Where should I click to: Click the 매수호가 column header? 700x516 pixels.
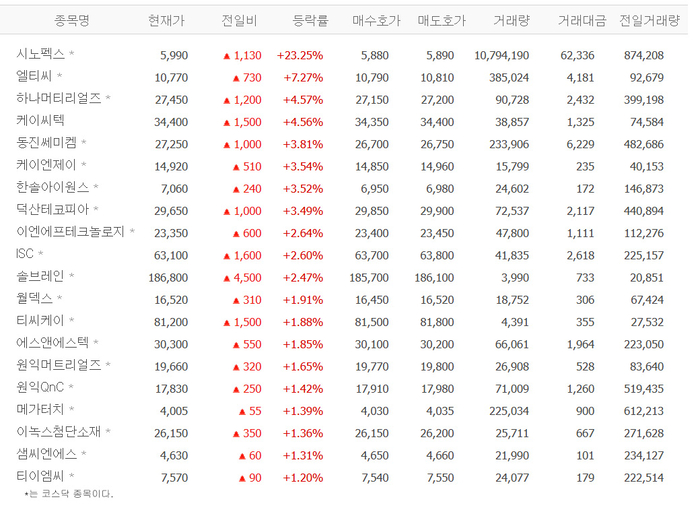tap(376, 21)
